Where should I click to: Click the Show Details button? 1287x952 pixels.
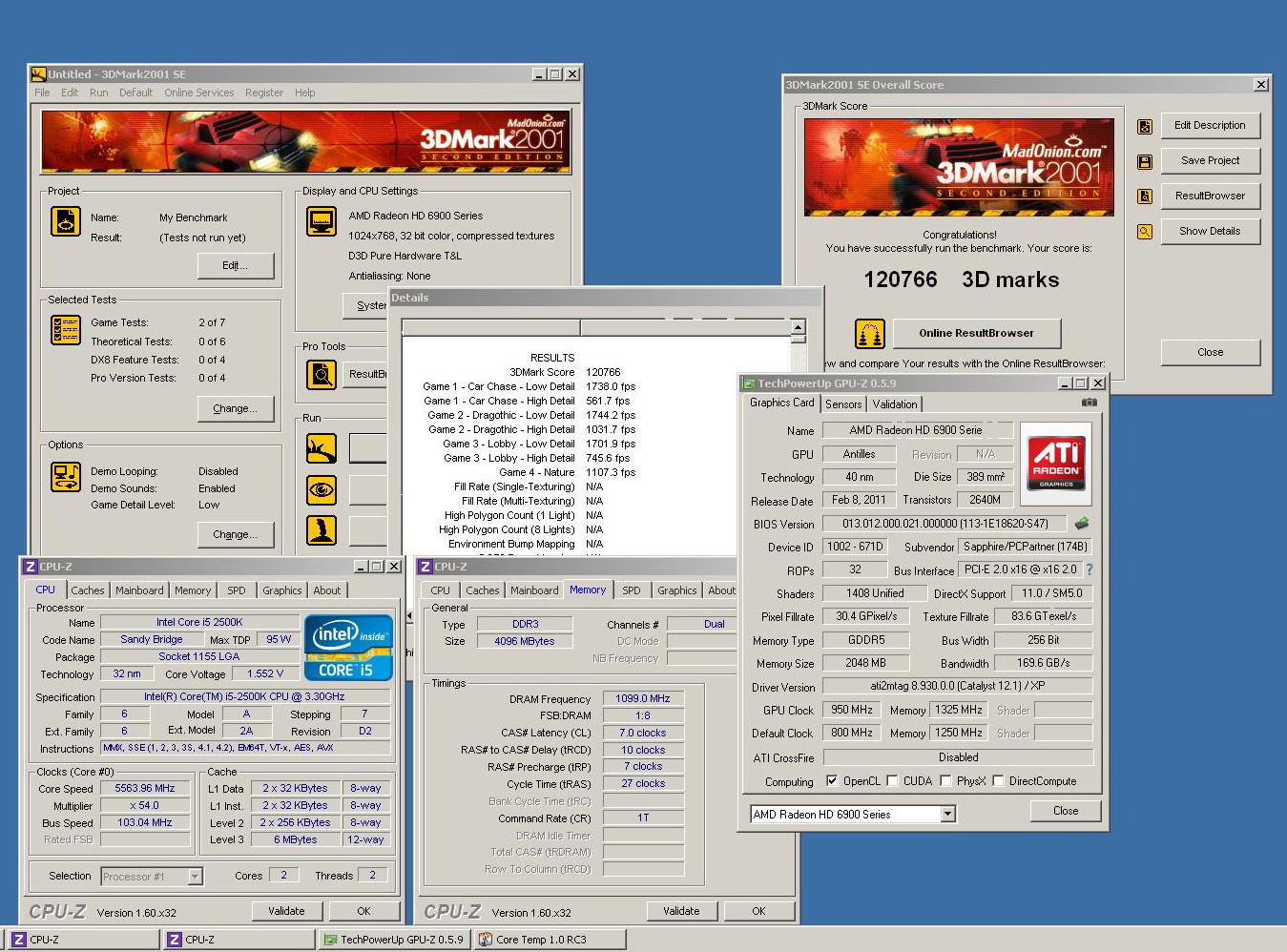coord(1210,231)
